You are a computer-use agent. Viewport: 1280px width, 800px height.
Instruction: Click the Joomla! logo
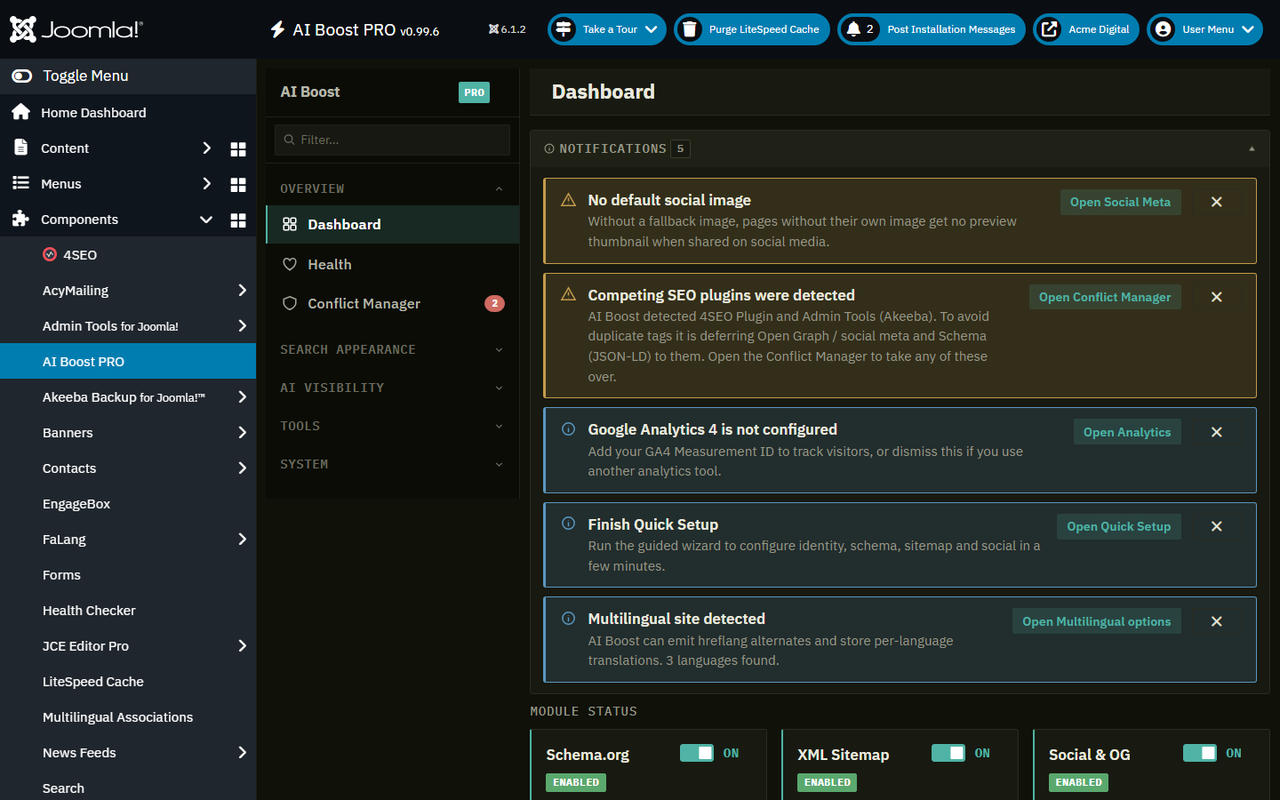point(76,29)
